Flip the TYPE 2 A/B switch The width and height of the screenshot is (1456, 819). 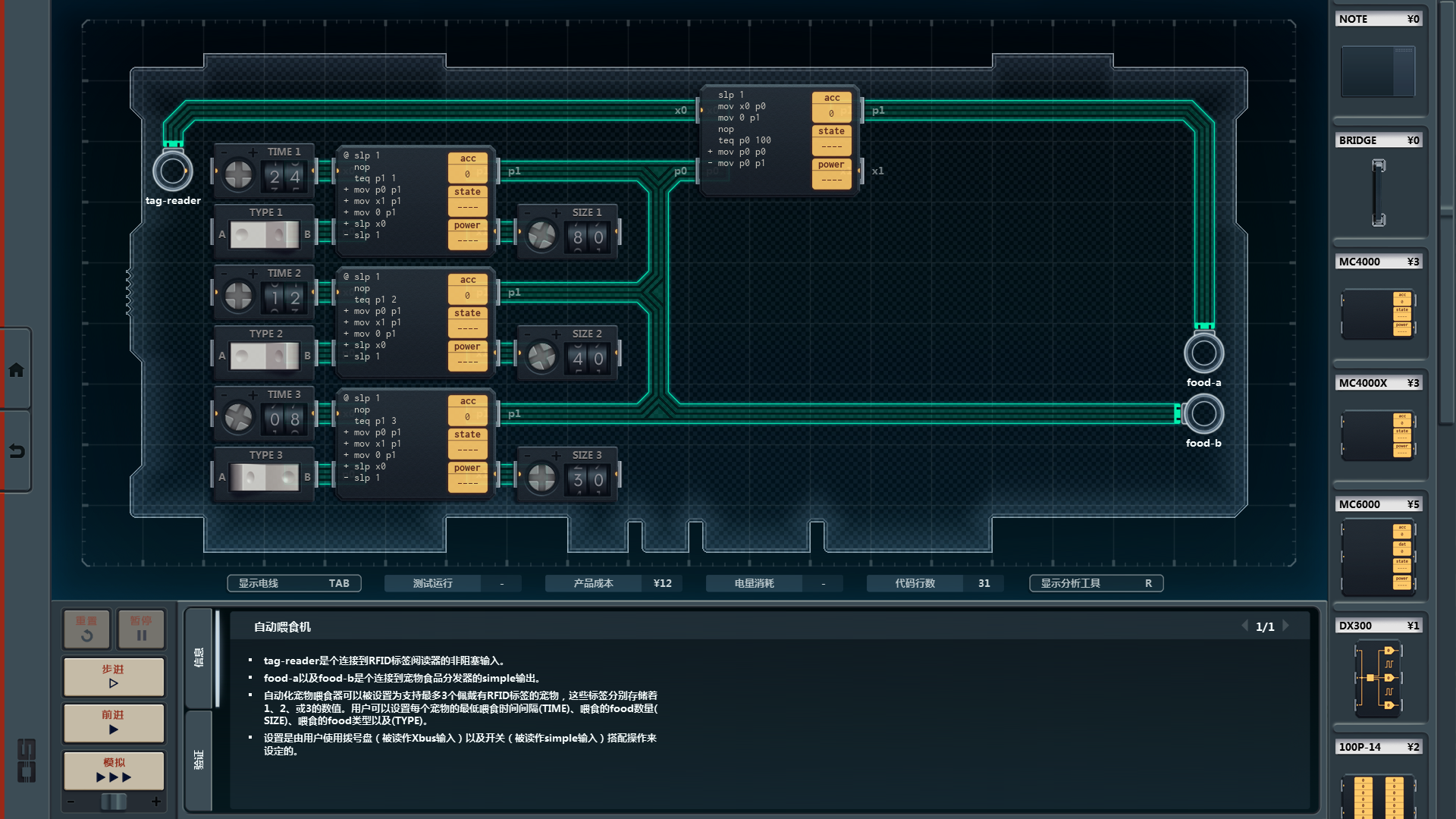[265, 356]
